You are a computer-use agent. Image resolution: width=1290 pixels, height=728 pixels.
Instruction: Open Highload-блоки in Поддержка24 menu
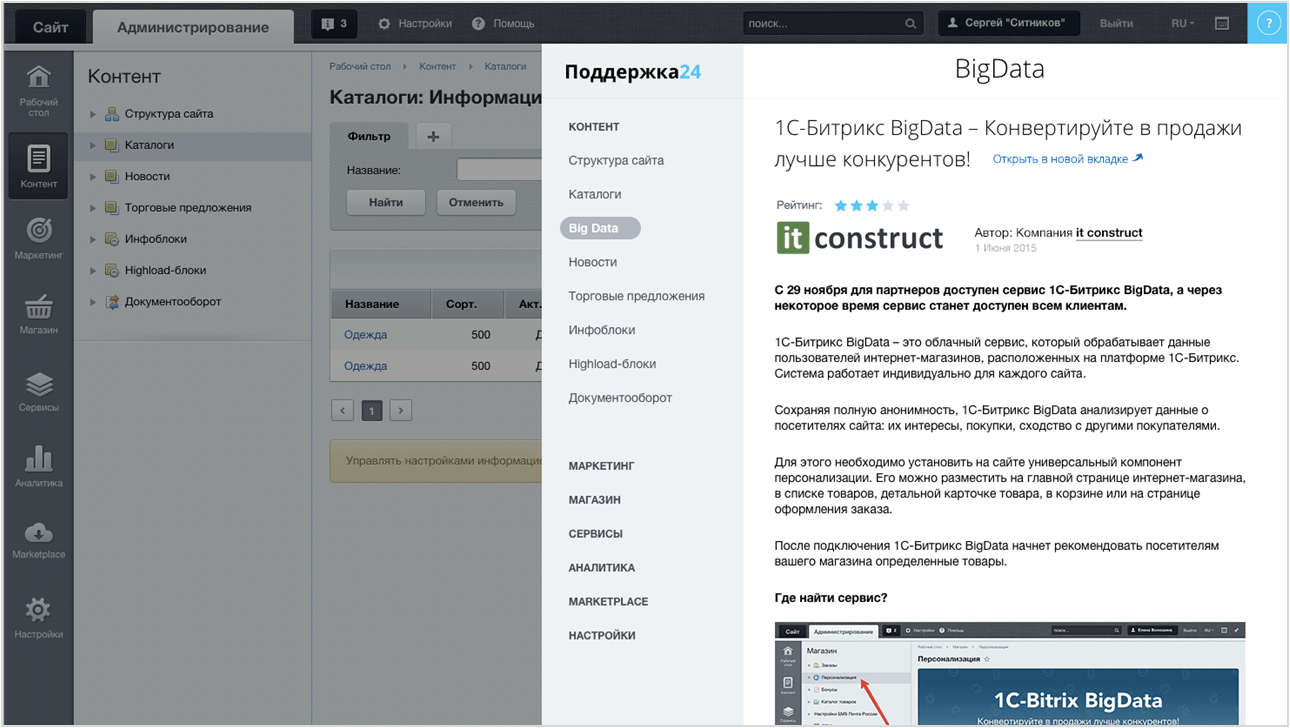click(612, 364)
